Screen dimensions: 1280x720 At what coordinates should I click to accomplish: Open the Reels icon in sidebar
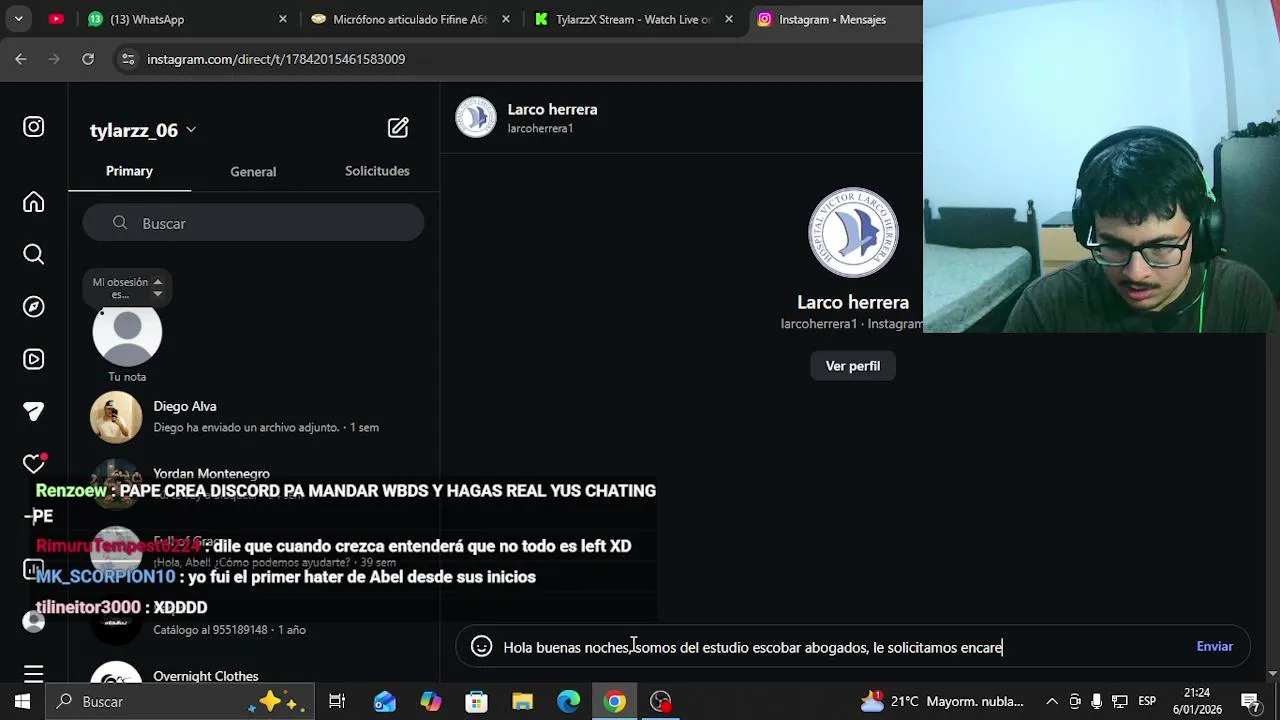pyautogui.click(x=34, y=359)
